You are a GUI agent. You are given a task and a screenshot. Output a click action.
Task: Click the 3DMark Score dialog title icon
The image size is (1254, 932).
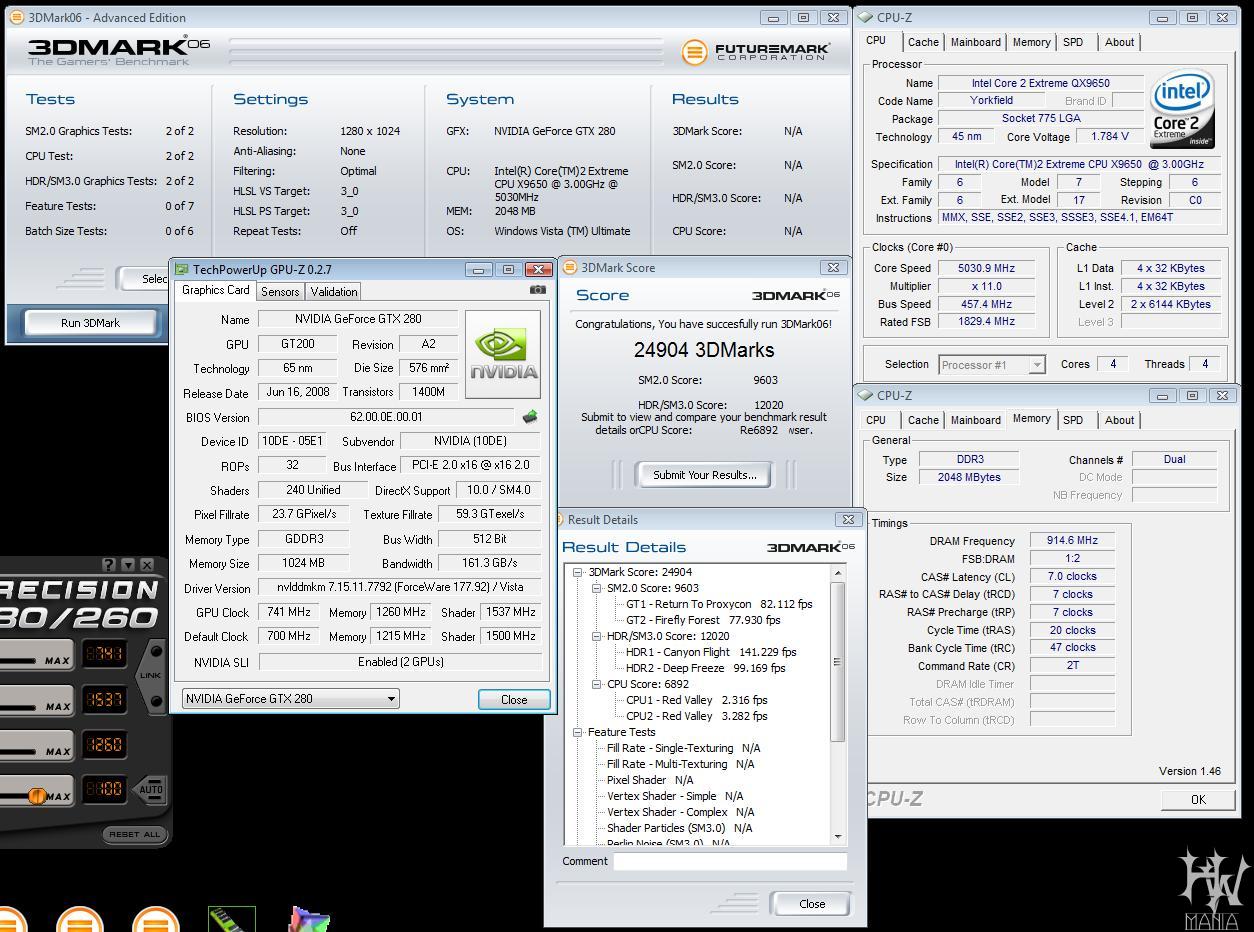coord(570,267)
